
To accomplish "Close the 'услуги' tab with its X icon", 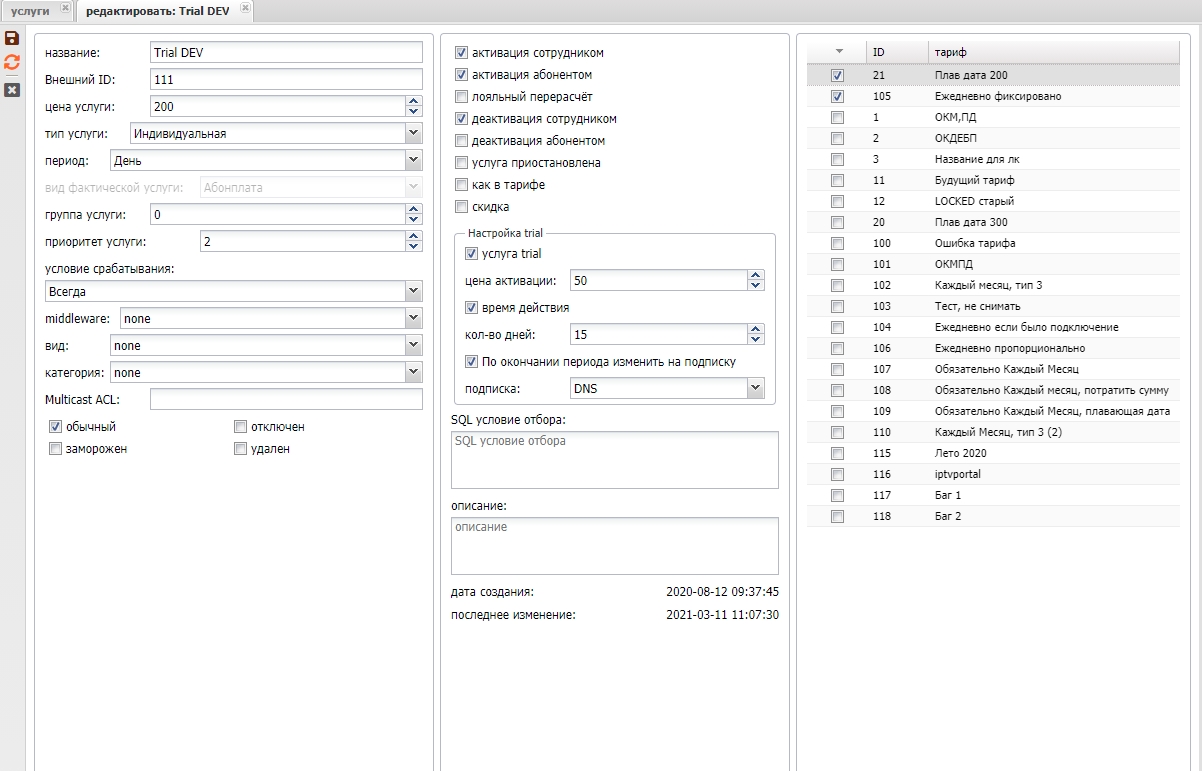I will click(65, 8).
